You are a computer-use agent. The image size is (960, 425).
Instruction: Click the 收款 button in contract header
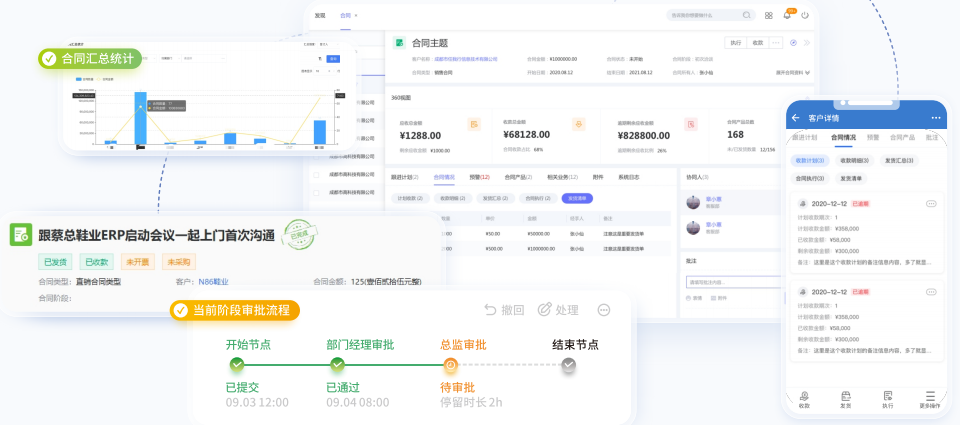pos(758,43)
